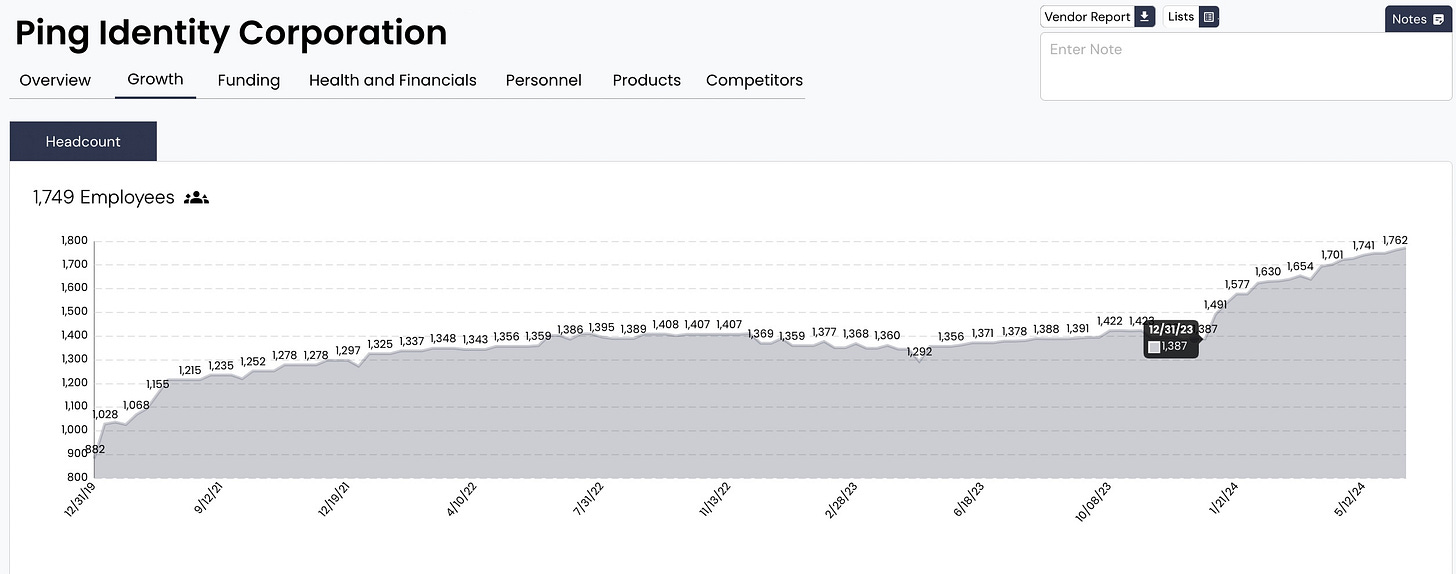Click the 7/31/22 x-axis date
This screenshot has height=574, width=1456.
[x=586, y=499]
